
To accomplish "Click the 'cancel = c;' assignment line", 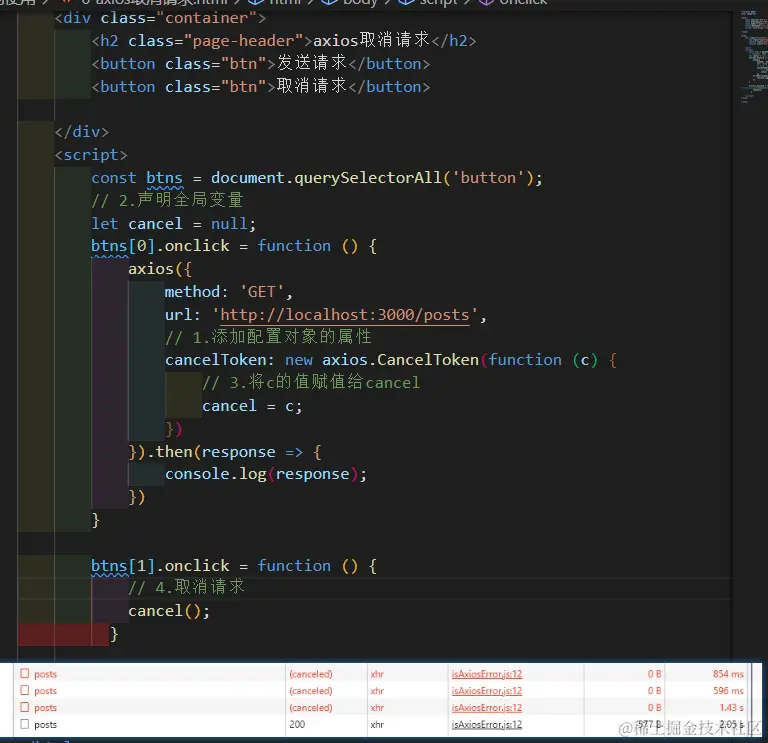I will click(x=252, y=406).
